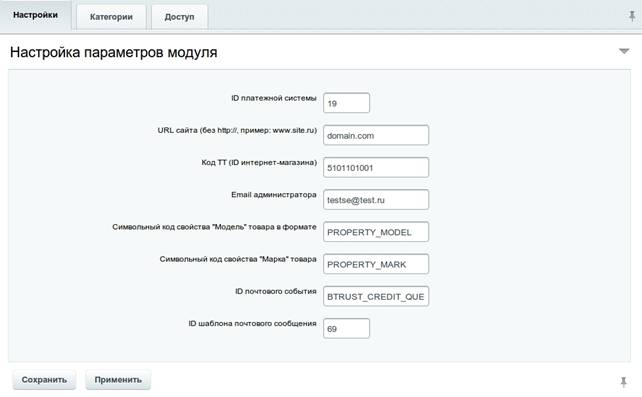The height and width of the screenshot is (397, 642).
Task: Click the Сохранить button
Action: 44,380
